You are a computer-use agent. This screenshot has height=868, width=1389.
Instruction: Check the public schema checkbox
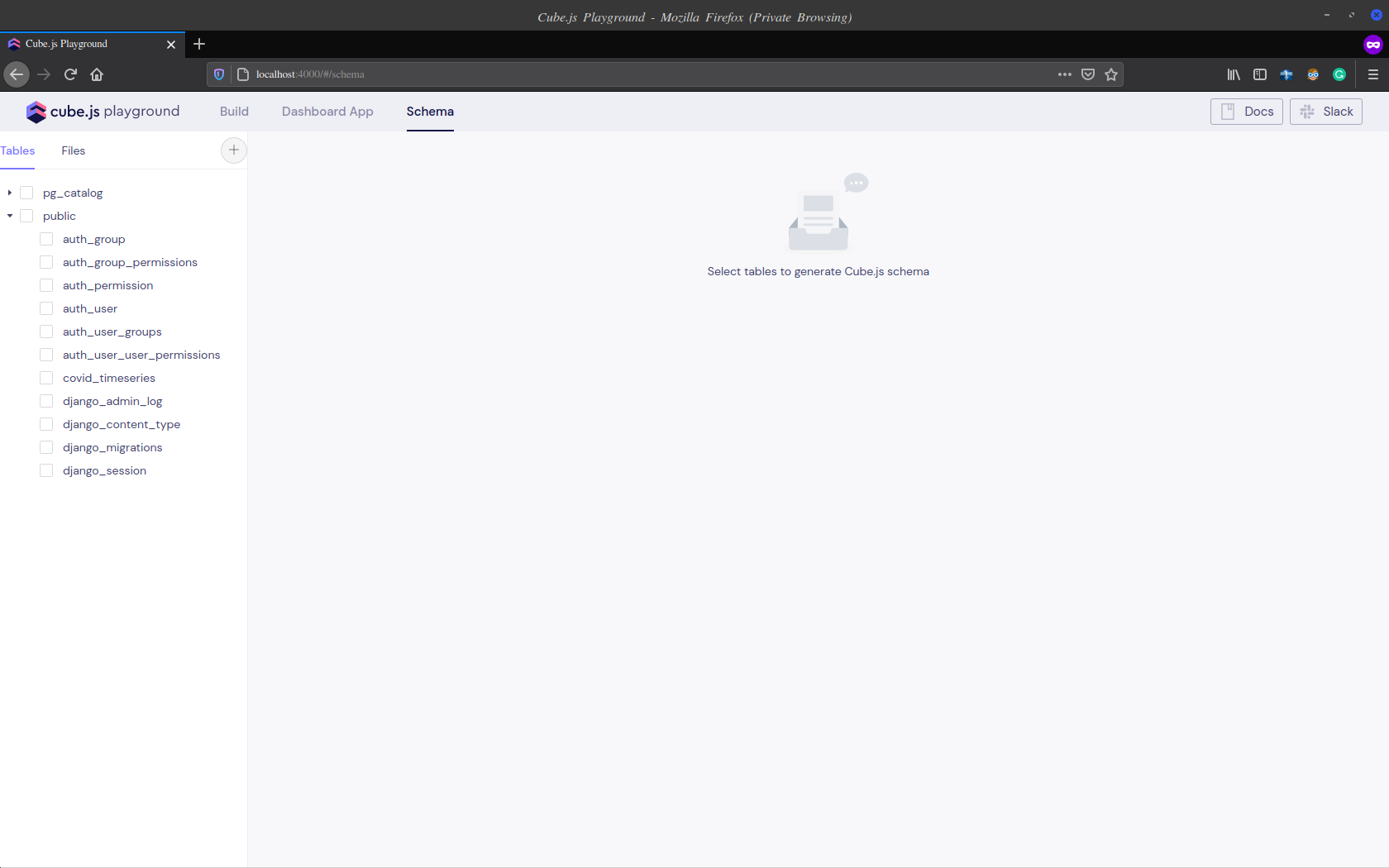[x=26, y=215]
